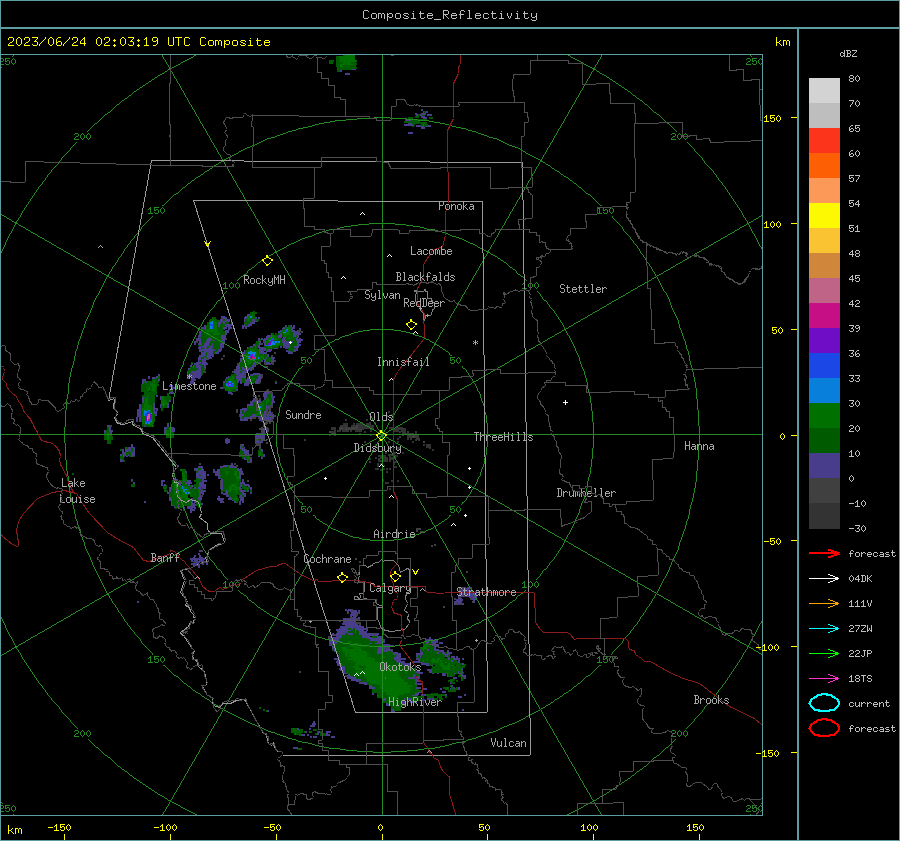Pick the red 60-65 dBZ swatch

click(824, 141)
